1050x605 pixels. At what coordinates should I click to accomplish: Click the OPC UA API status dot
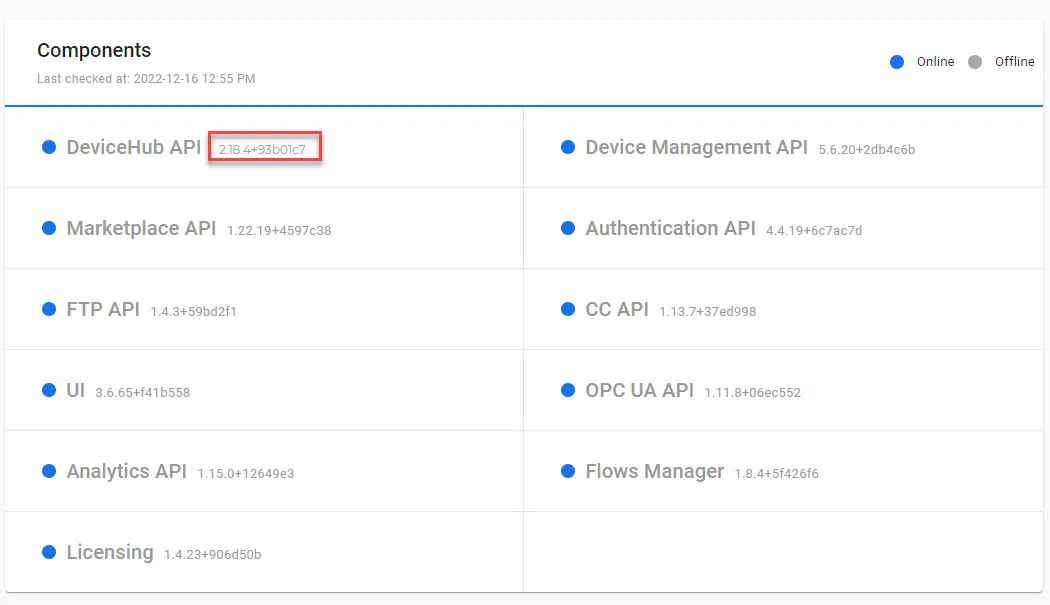(x=568, y=390)
